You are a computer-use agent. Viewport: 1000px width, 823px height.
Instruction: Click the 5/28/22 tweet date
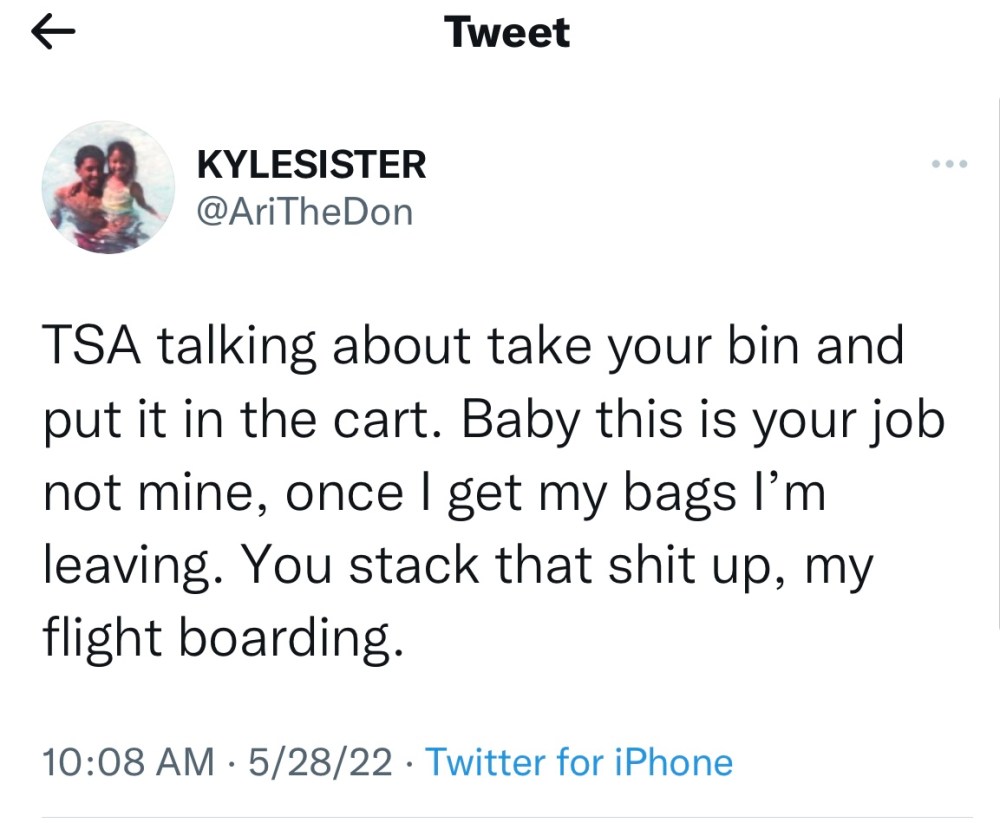[x=320, y=762]
